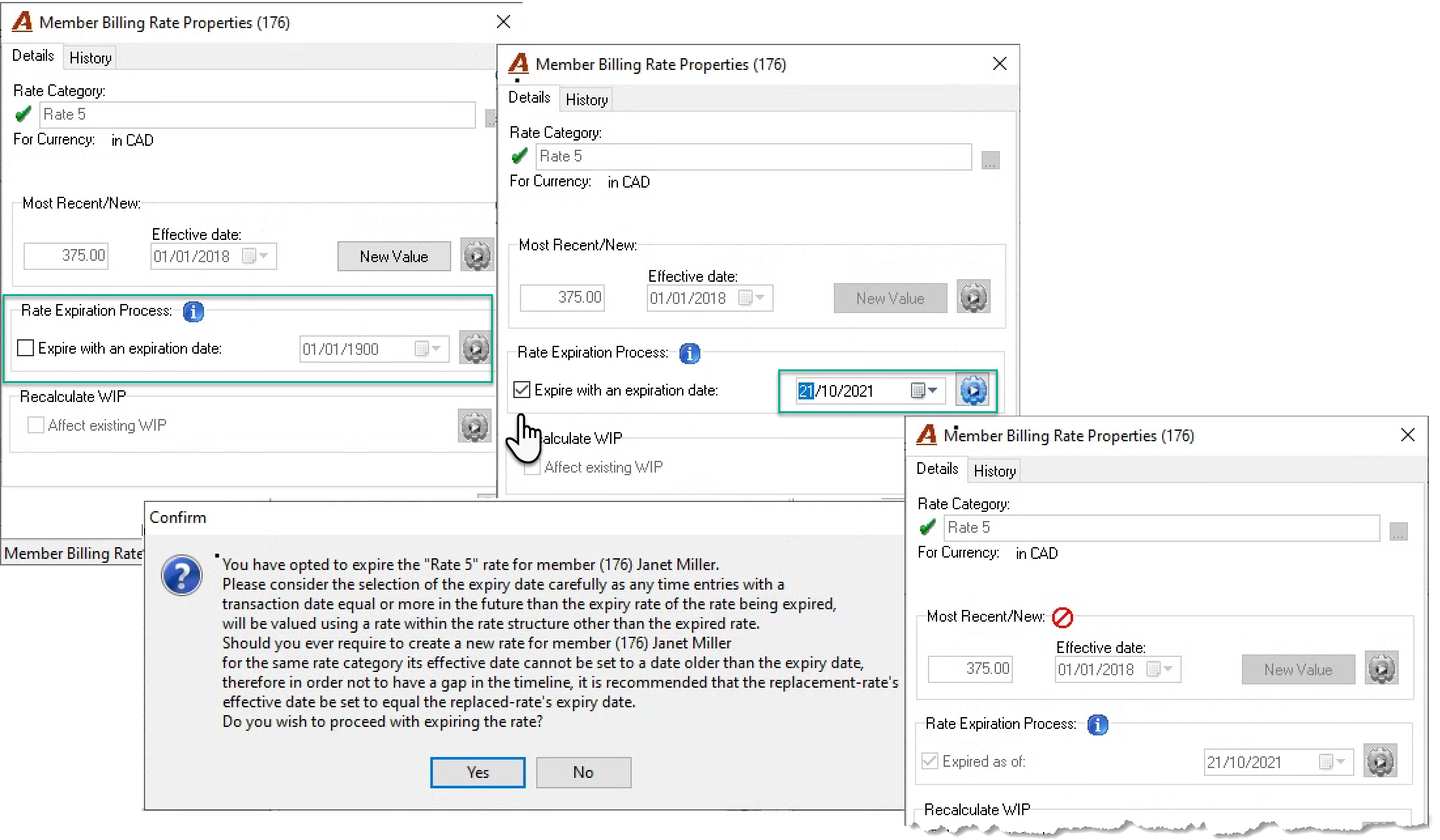The image size is (1440, 840).
Task: Click gear icon beside New Value, third window
Action: point(1381,668)
